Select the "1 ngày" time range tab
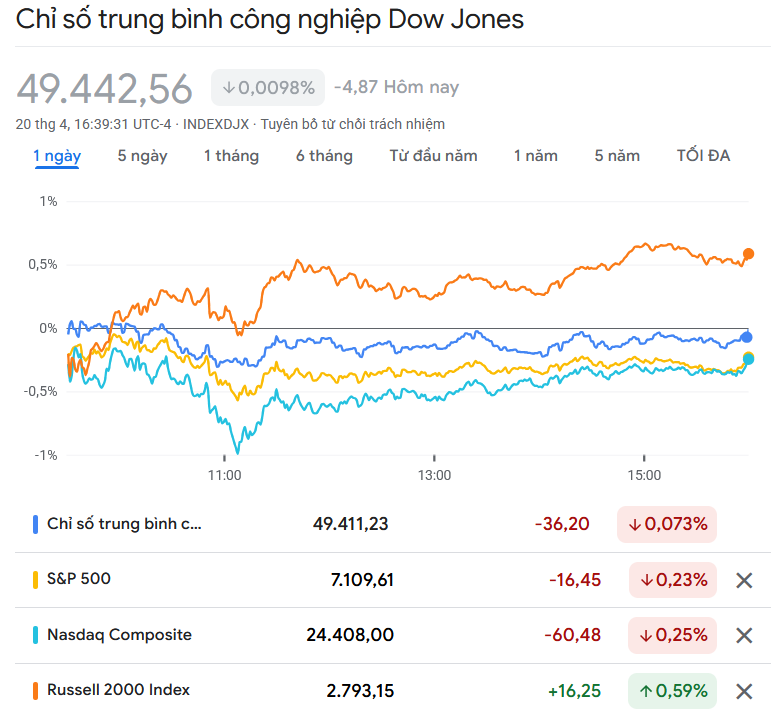This screenshot has height=716, width=771. pyautogui.click(x=57, y=156)
